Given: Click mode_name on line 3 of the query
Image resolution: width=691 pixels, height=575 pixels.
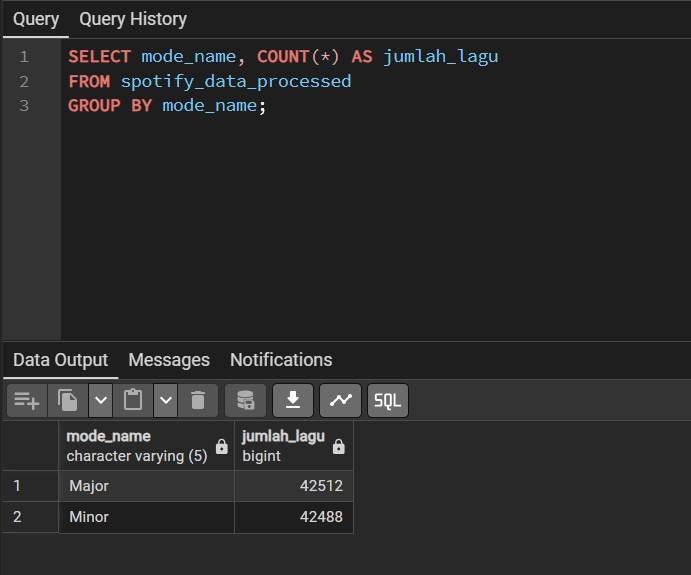Looking at the screenshot, I should (210, 106).
